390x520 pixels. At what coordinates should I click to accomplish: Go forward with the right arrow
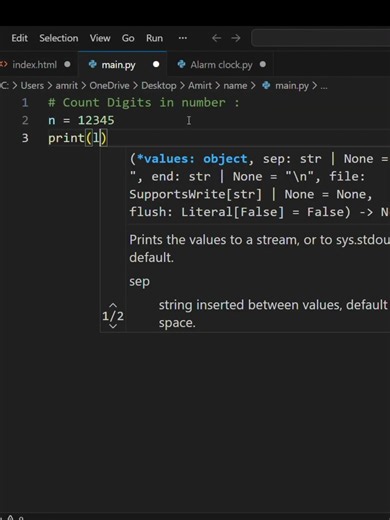236,38
